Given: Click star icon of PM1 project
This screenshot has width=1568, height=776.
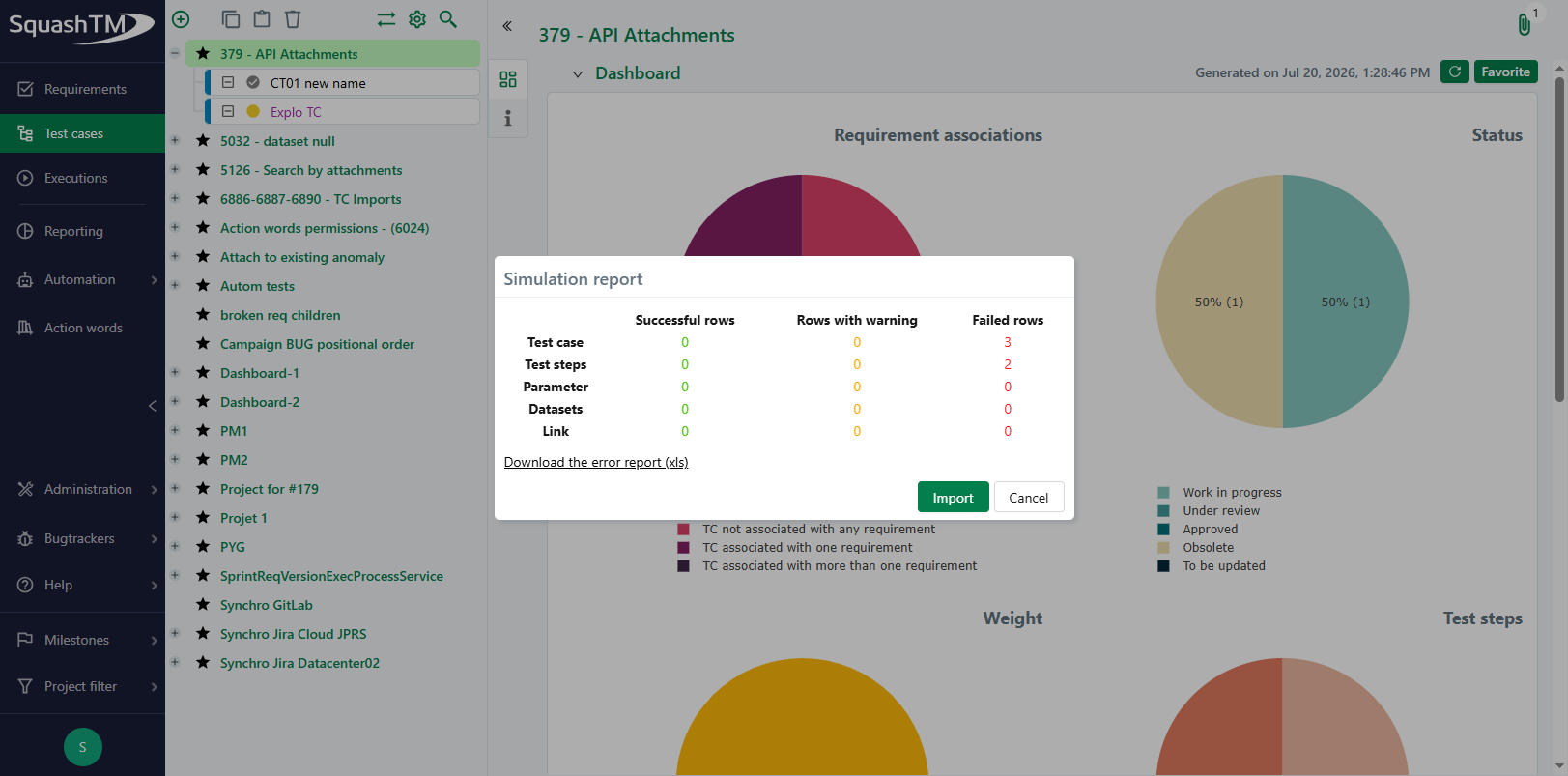Looking at the screenshot, I should 203,431.
